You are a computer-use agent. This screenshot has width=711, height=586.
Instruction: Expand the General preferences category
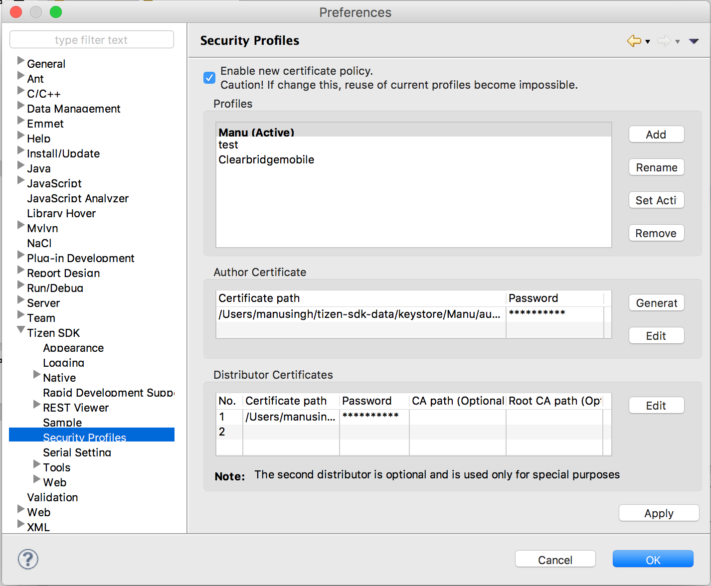click(19, 63)
